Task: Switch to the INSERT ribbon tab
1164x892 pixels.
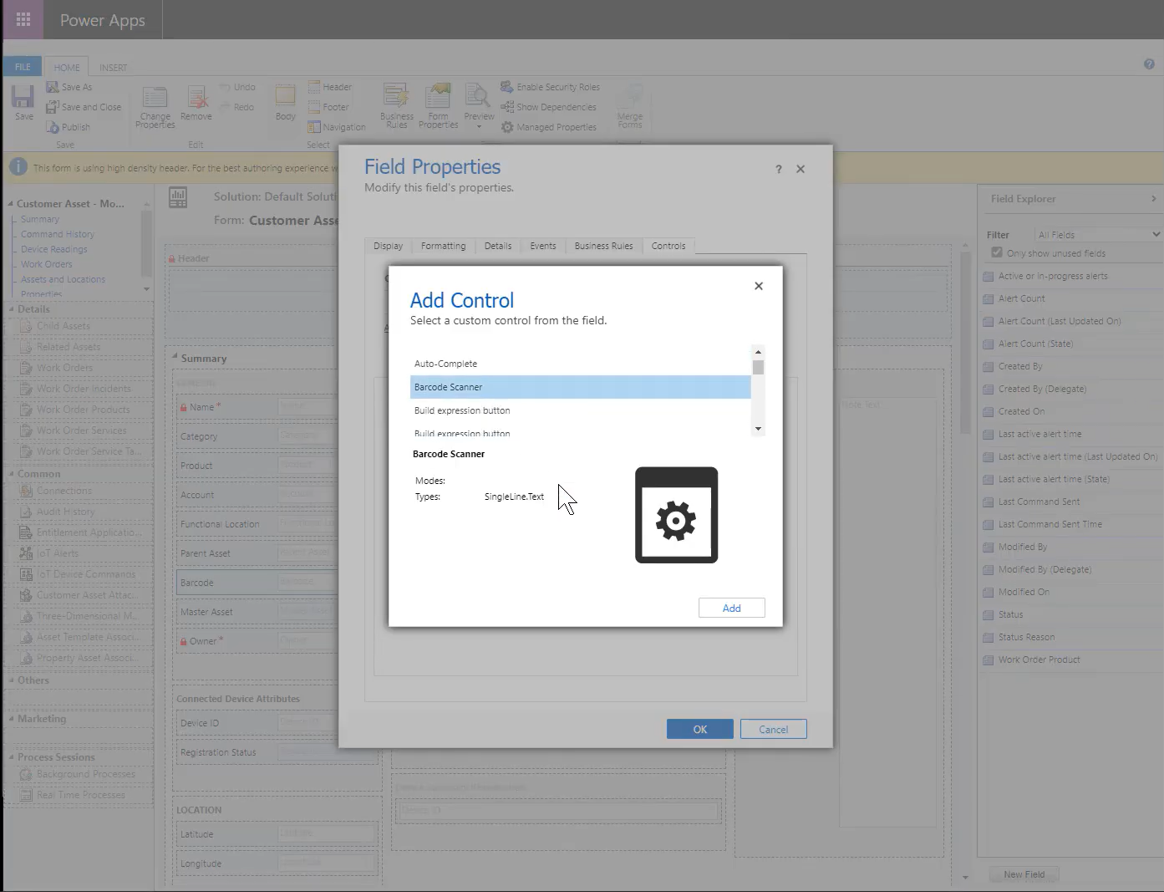Action: point(113,67)
